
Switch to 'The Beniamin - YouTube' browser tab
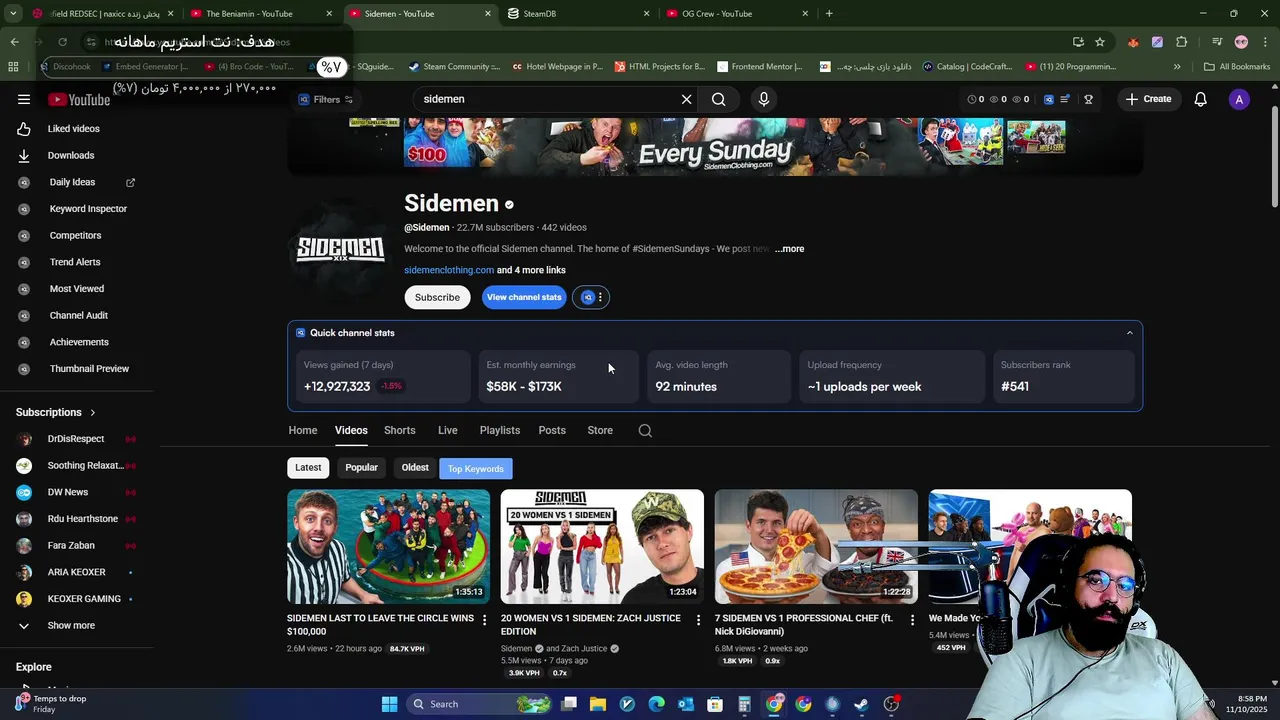(260, 13)
